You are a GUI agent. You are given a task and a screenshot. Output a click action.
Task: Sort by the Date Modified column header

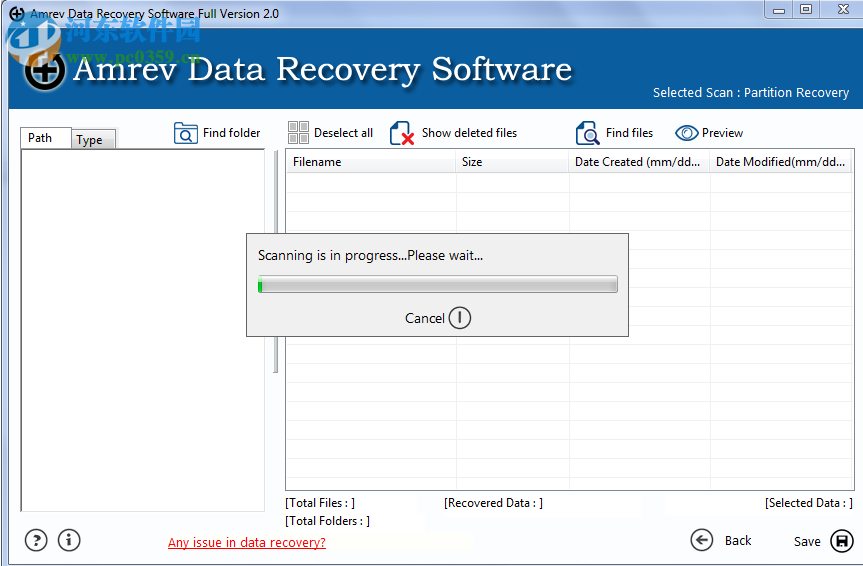pyautogui.click(x=781, y=162)
